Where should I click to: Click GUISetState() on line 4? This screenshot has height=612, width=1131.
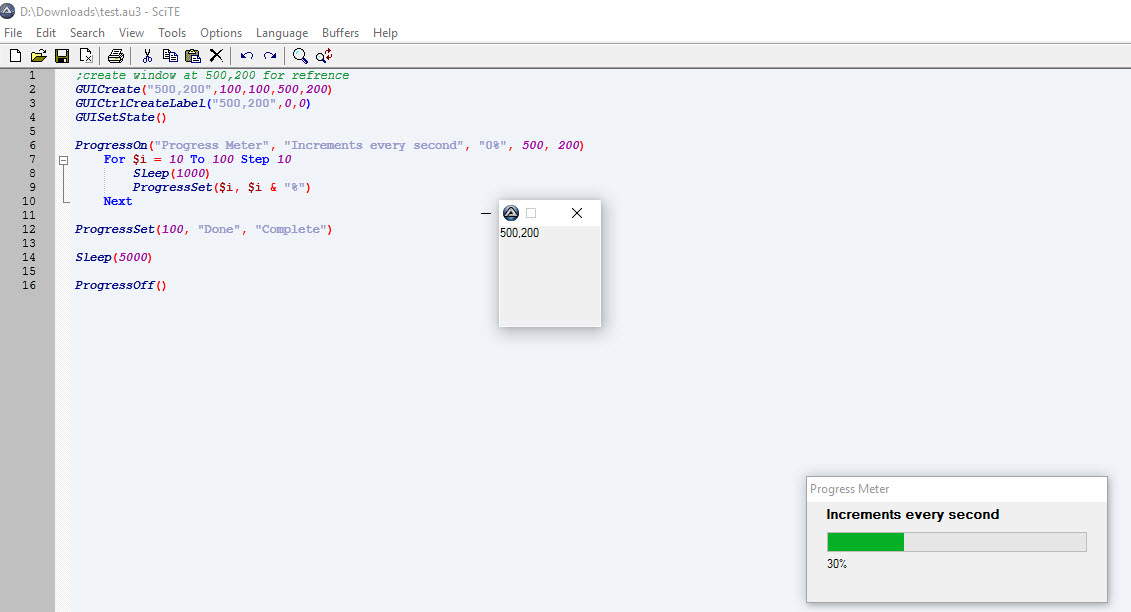pos(120,117)
